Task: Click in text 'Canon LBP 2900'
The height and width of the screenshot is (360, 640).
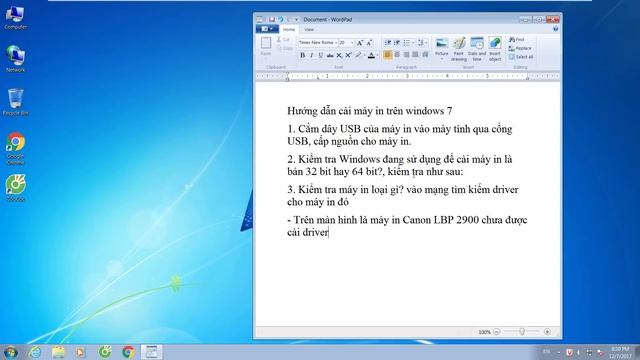Action: point(440,220)
